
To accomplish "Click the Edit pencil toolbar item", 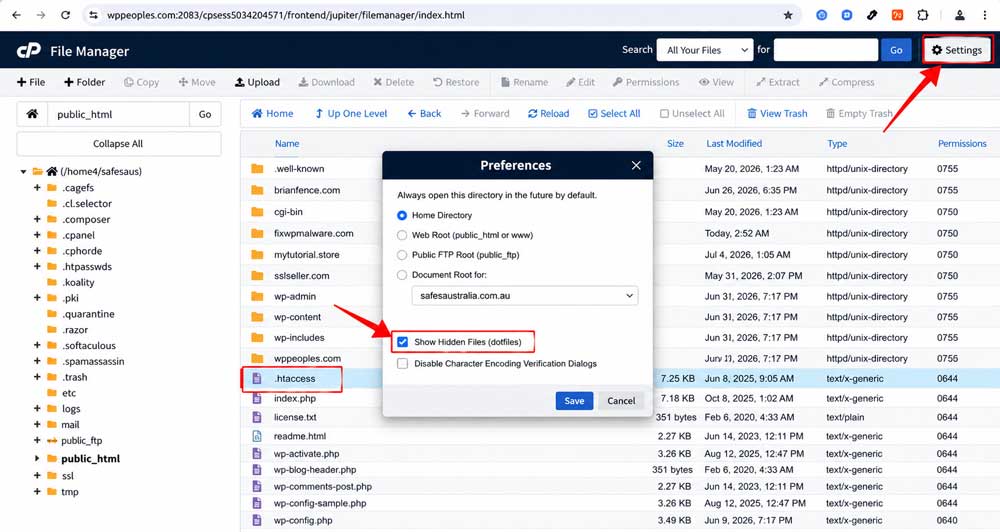I will 580,82.
